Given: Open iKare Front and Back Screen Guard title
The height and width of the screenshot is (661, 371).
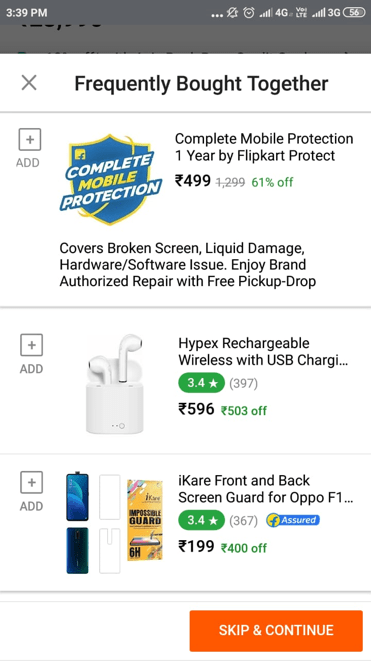Looking at the screenshot, I should pos(266,489).
